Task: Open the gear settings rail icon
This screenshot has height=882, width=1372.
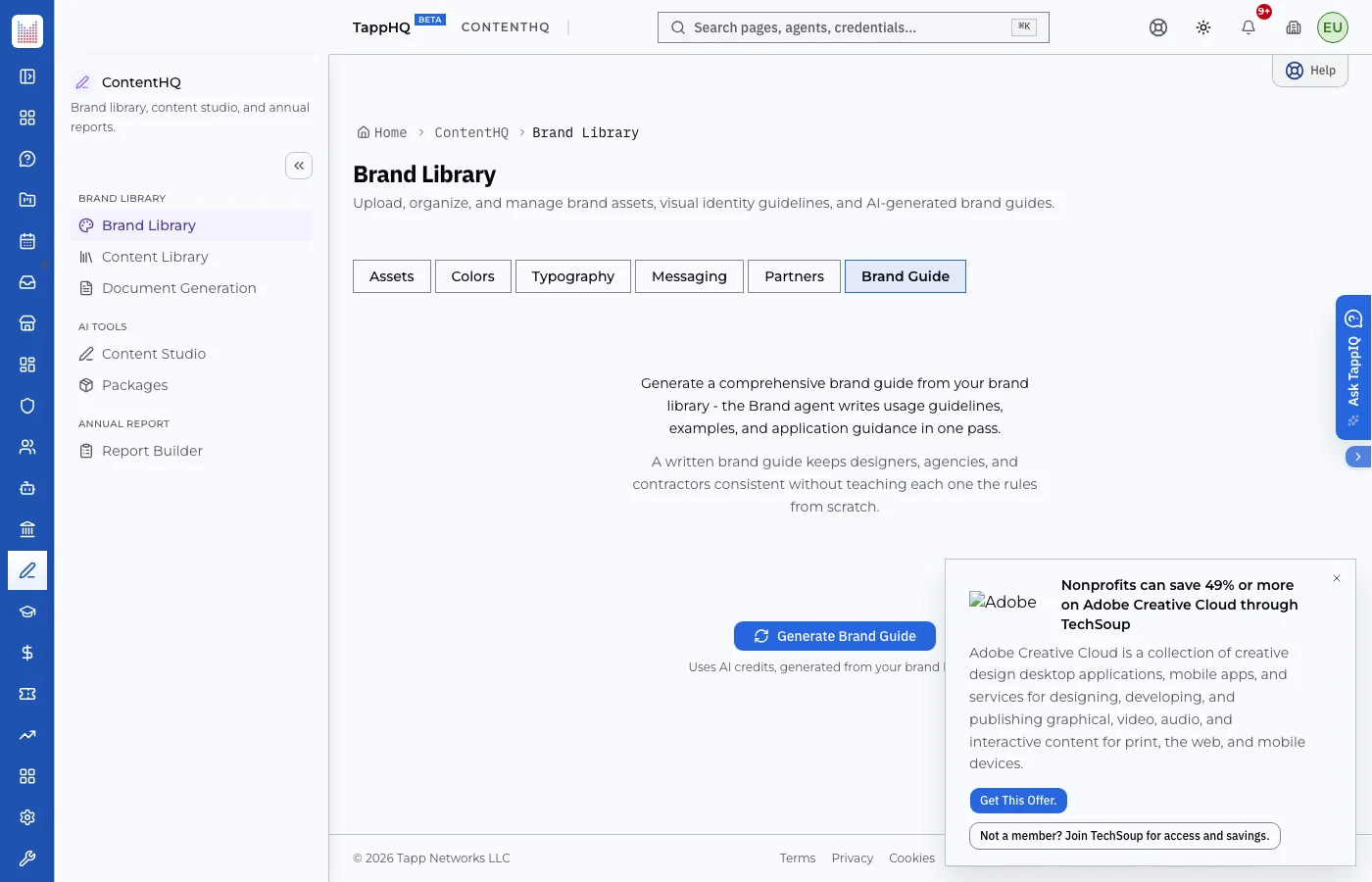Action: coord(27,817)
